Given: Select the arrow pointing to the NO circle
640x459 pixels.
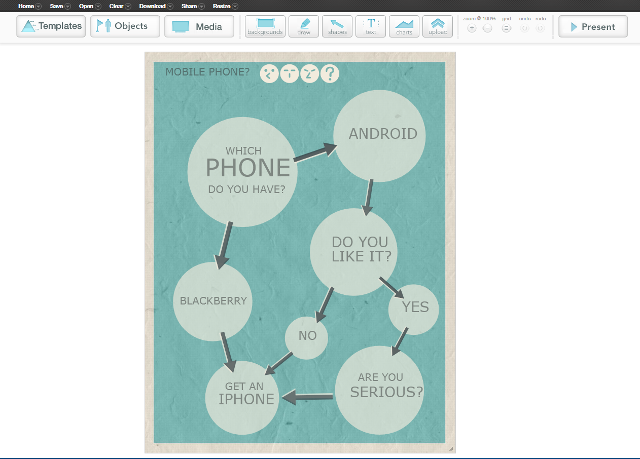Looking at the screenshot, I should [324, 305].
